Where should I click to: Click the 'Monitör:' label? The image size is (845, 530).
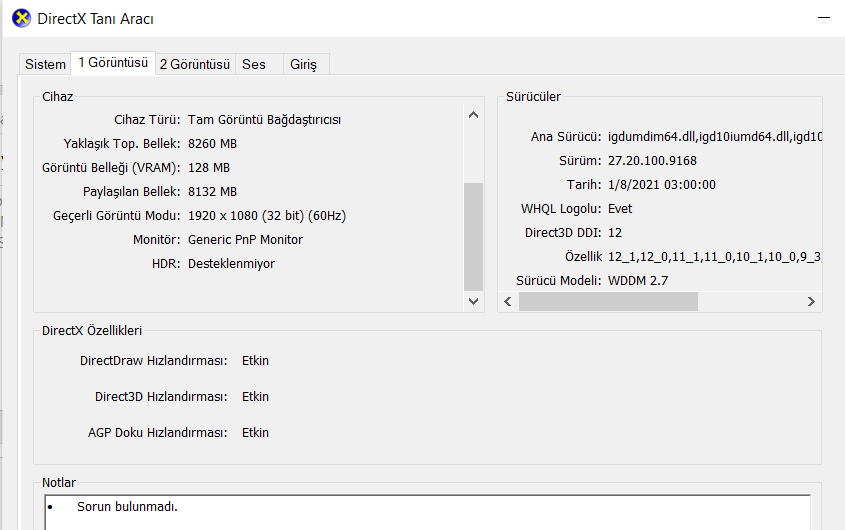pyautogui.click(x=156, y=239)
